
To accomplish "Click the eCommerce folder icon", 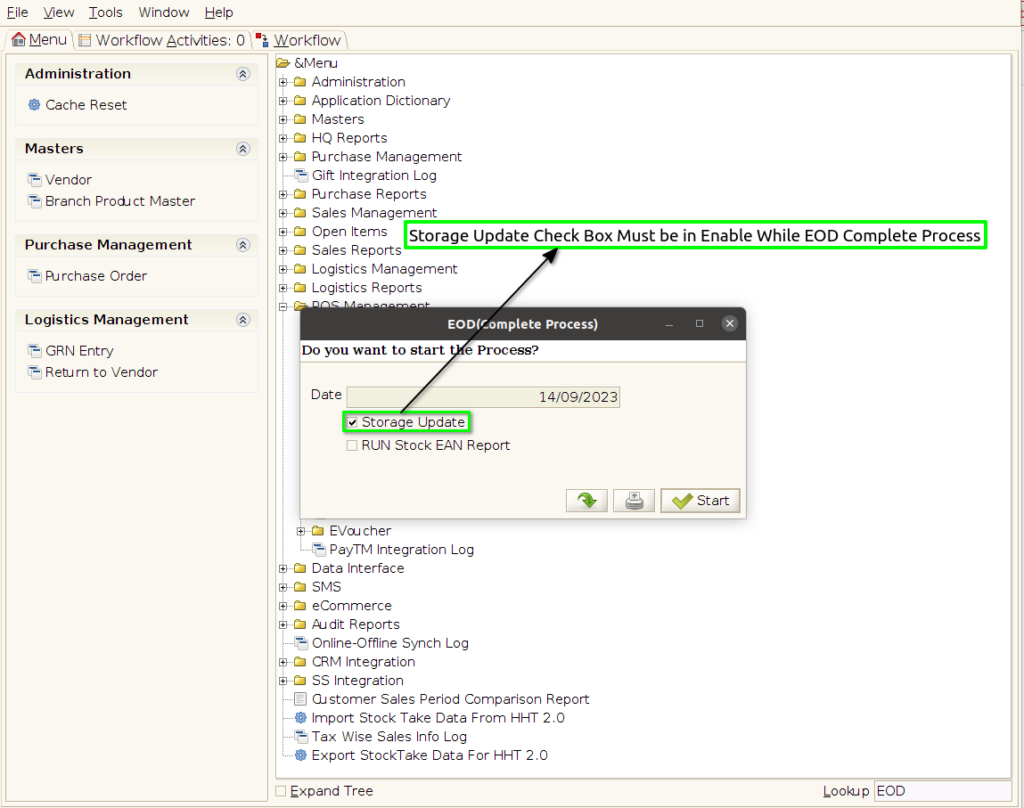I will [x=300, y=606].
